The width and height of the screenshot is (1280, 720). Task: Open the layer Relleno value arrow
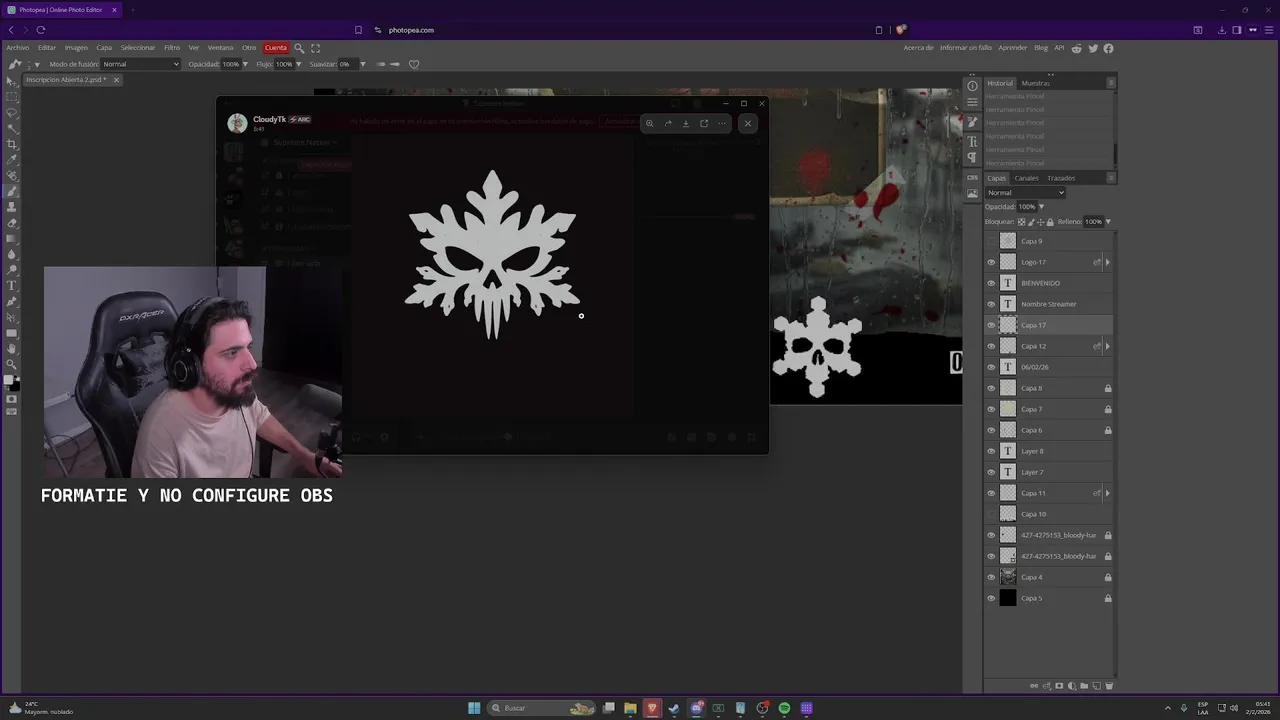[1108, 221]
